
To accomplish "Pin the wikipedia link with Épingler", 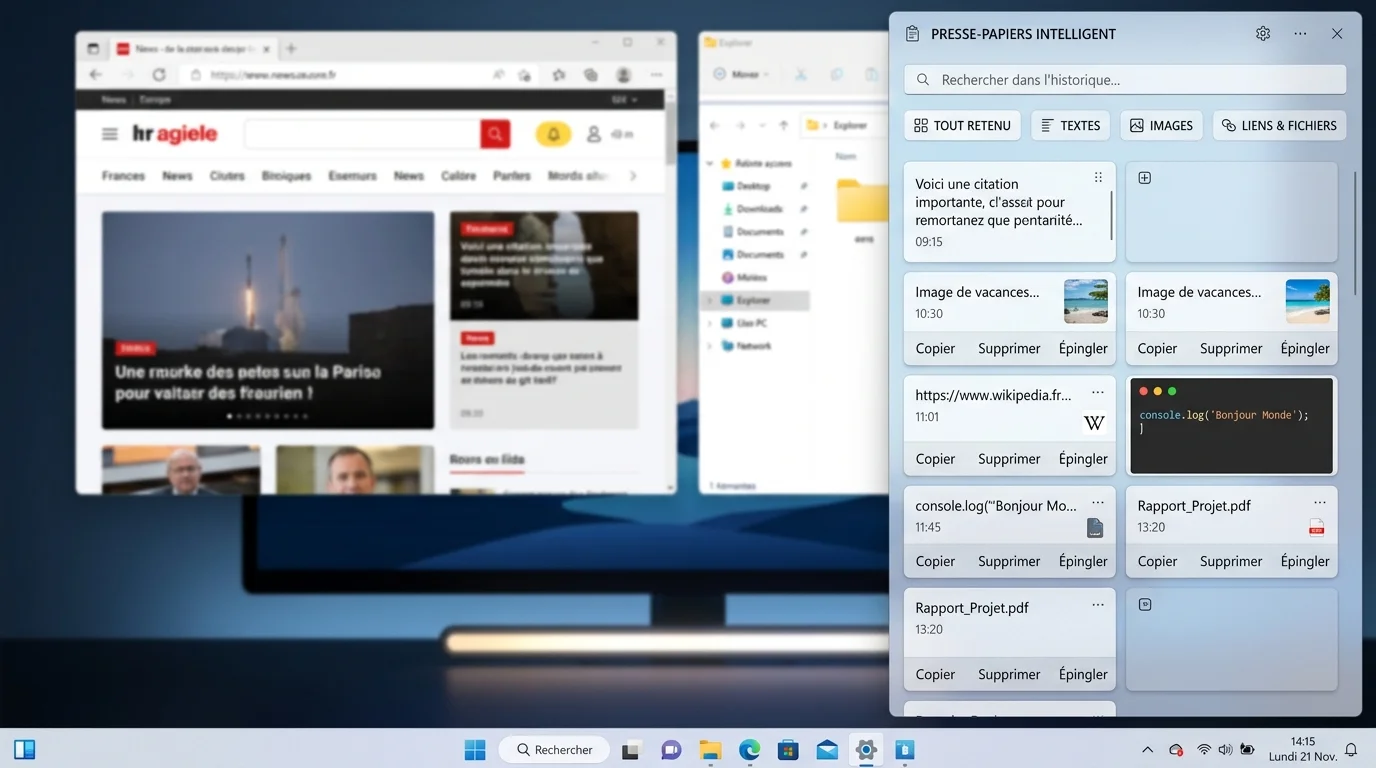I will pyautogui.click(x=1083, y=459).
